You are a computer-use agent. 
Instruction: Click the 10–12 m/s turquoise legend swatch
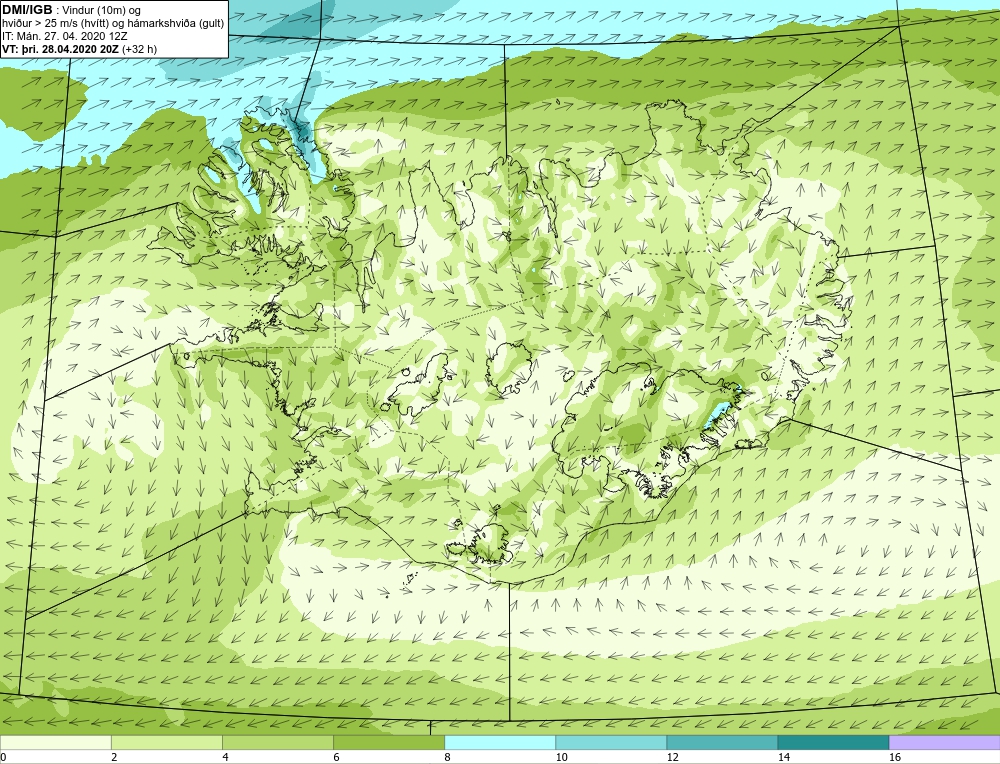[610, 742]
